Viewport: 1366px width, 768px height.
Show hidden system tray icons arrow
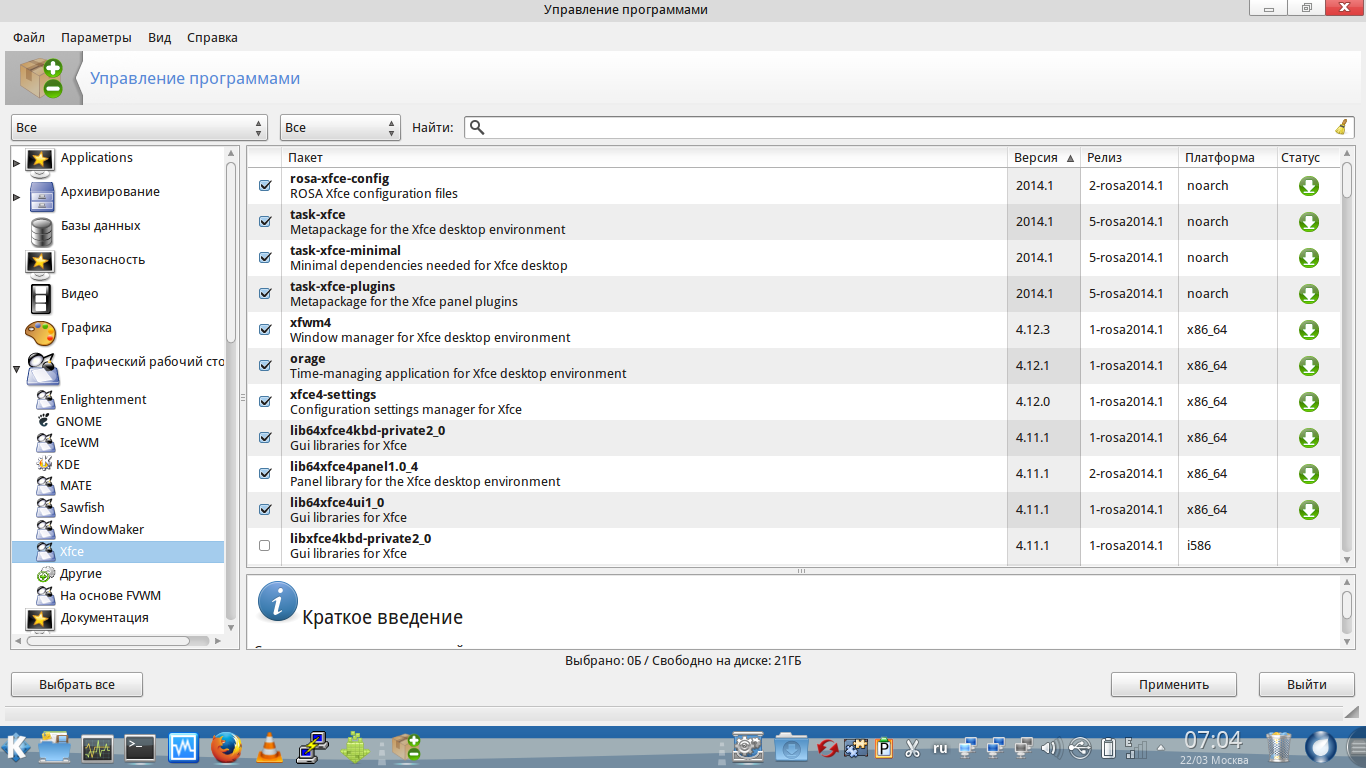tap(1162, 747)
